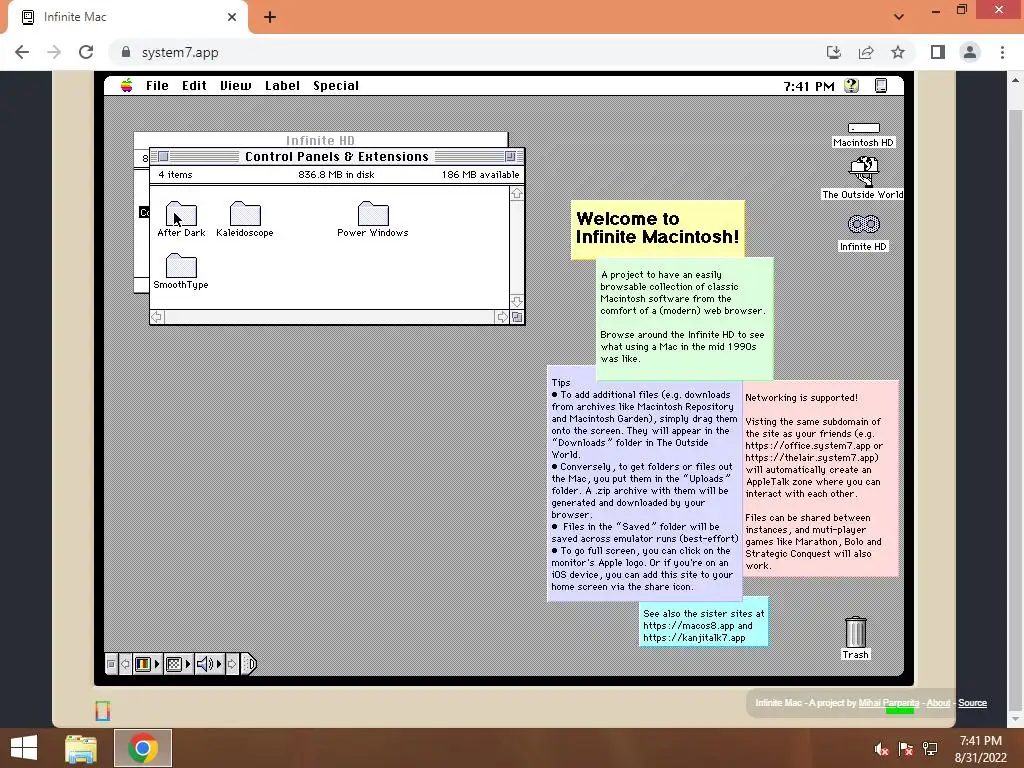Image resolution: width=1024 pixels, height=768 pixels.
Task: Open the Monitor Color Depth strip module
Action: (146, 664)
